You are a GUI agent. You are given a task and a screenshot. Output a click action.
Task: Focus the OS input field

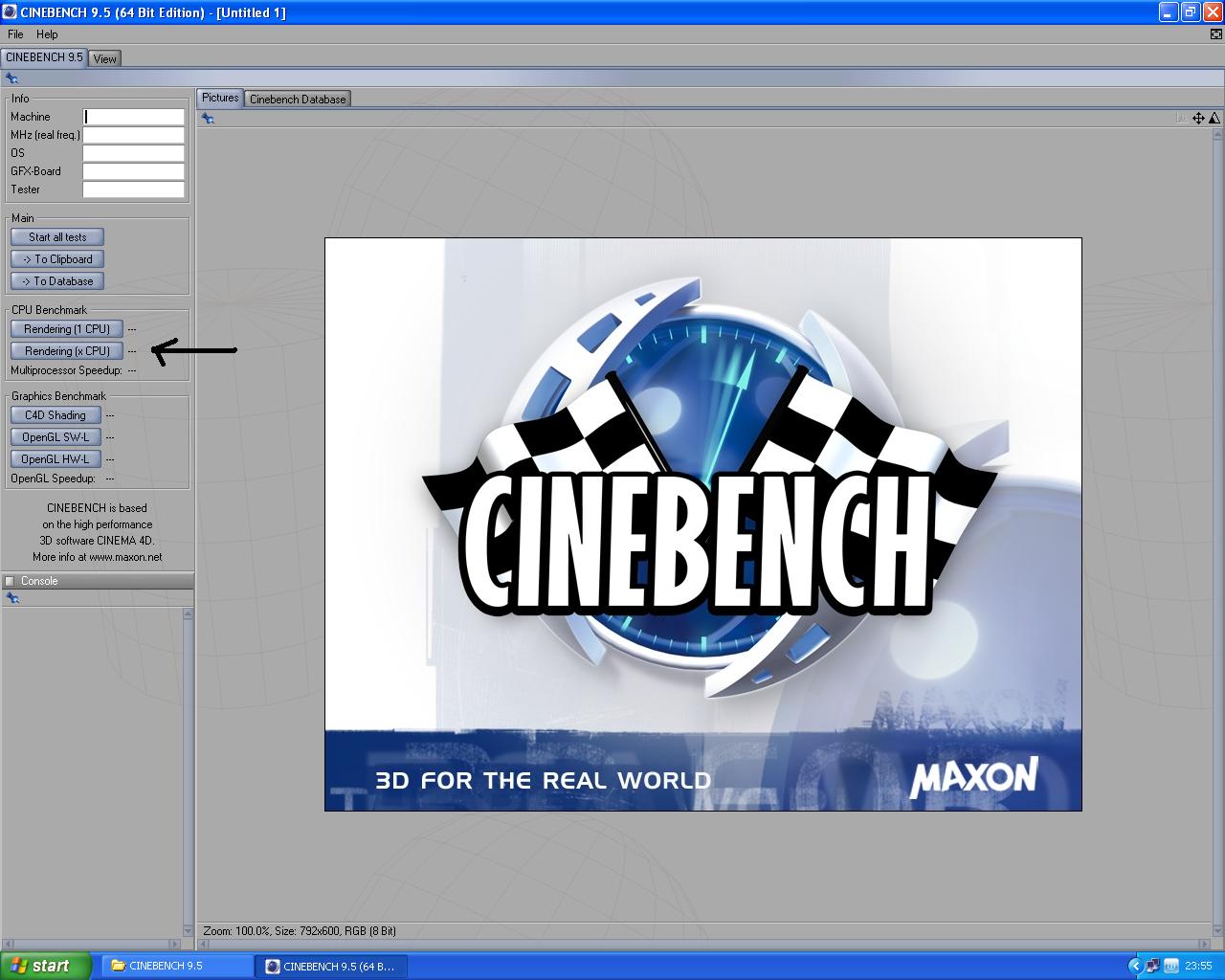tap(133, 153)
